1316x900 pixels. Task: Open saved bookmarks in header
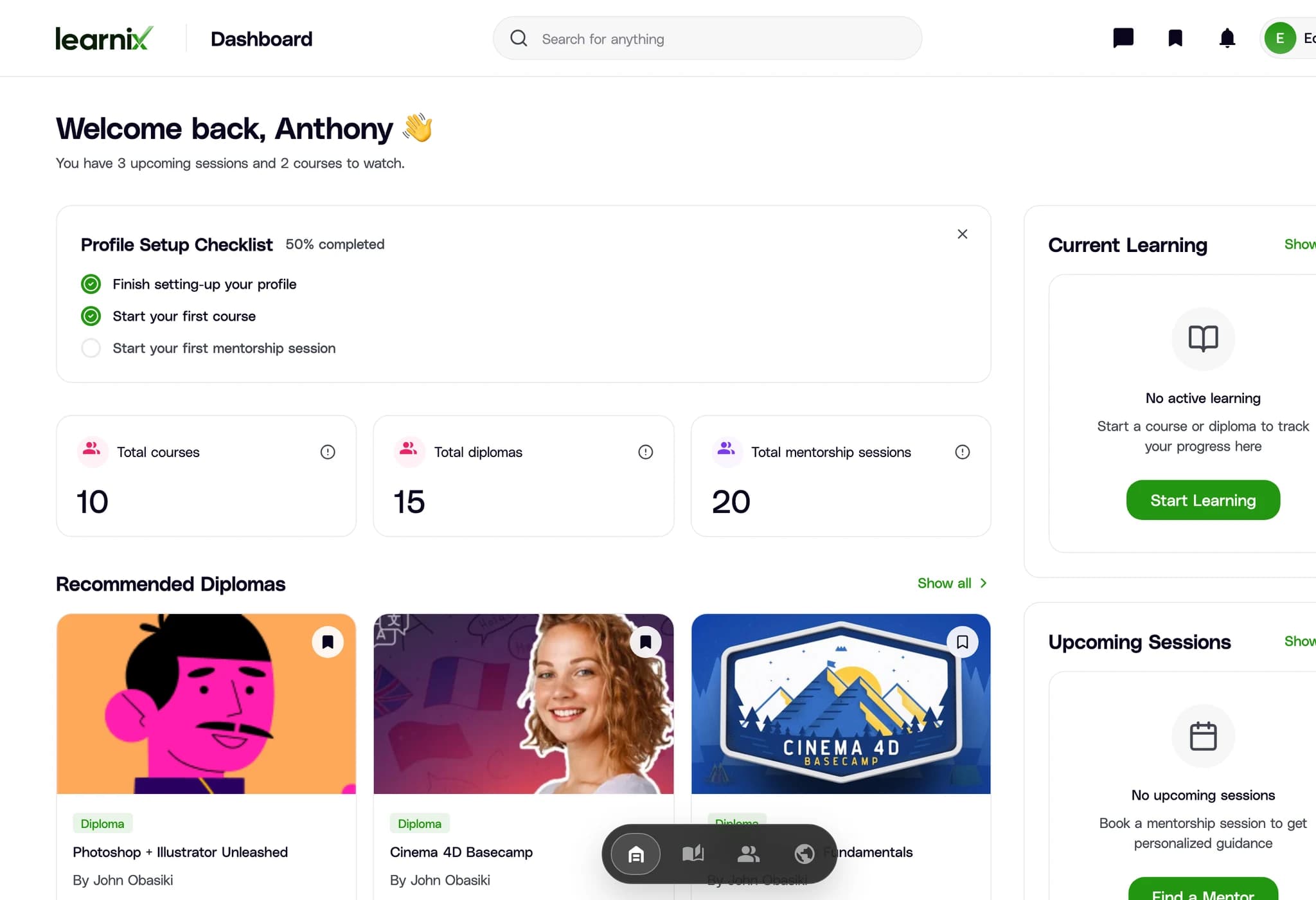coord(1175,39)
